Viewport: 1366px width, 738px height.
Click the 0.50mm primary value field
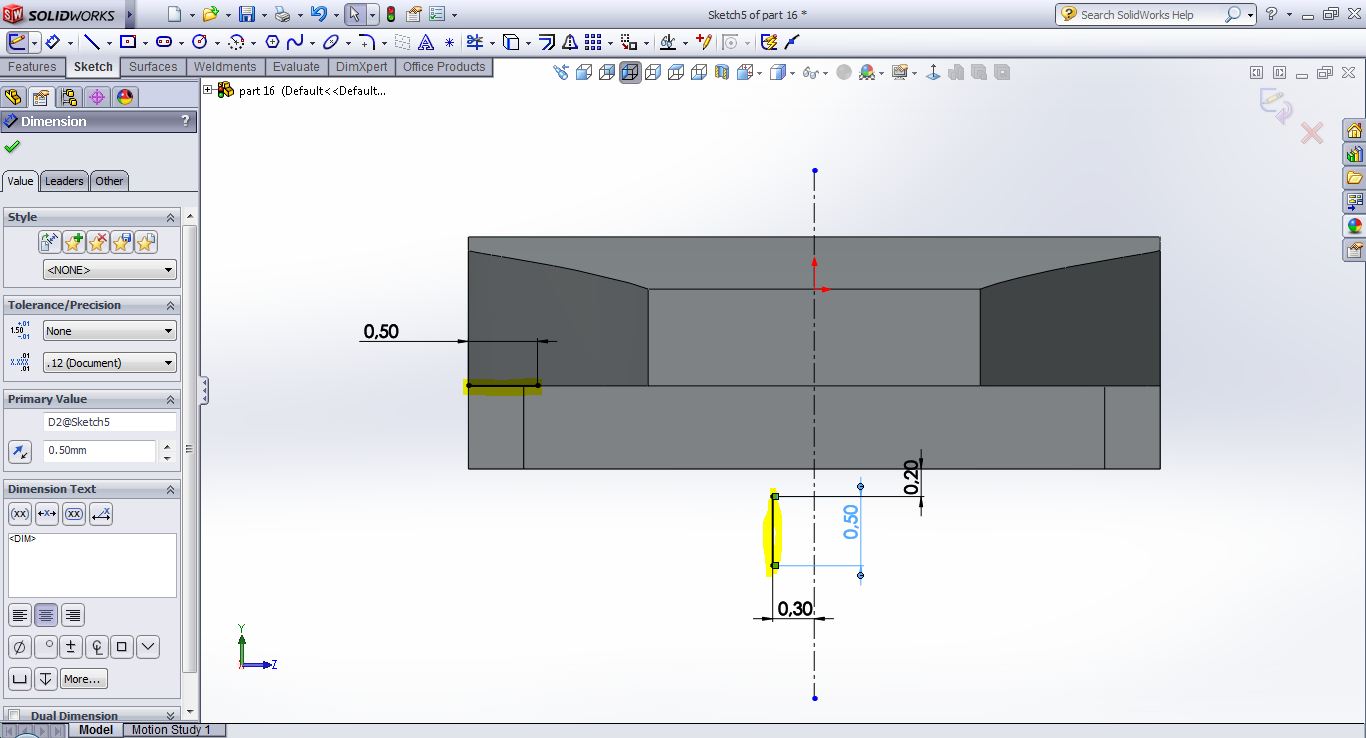coord(100,451)
